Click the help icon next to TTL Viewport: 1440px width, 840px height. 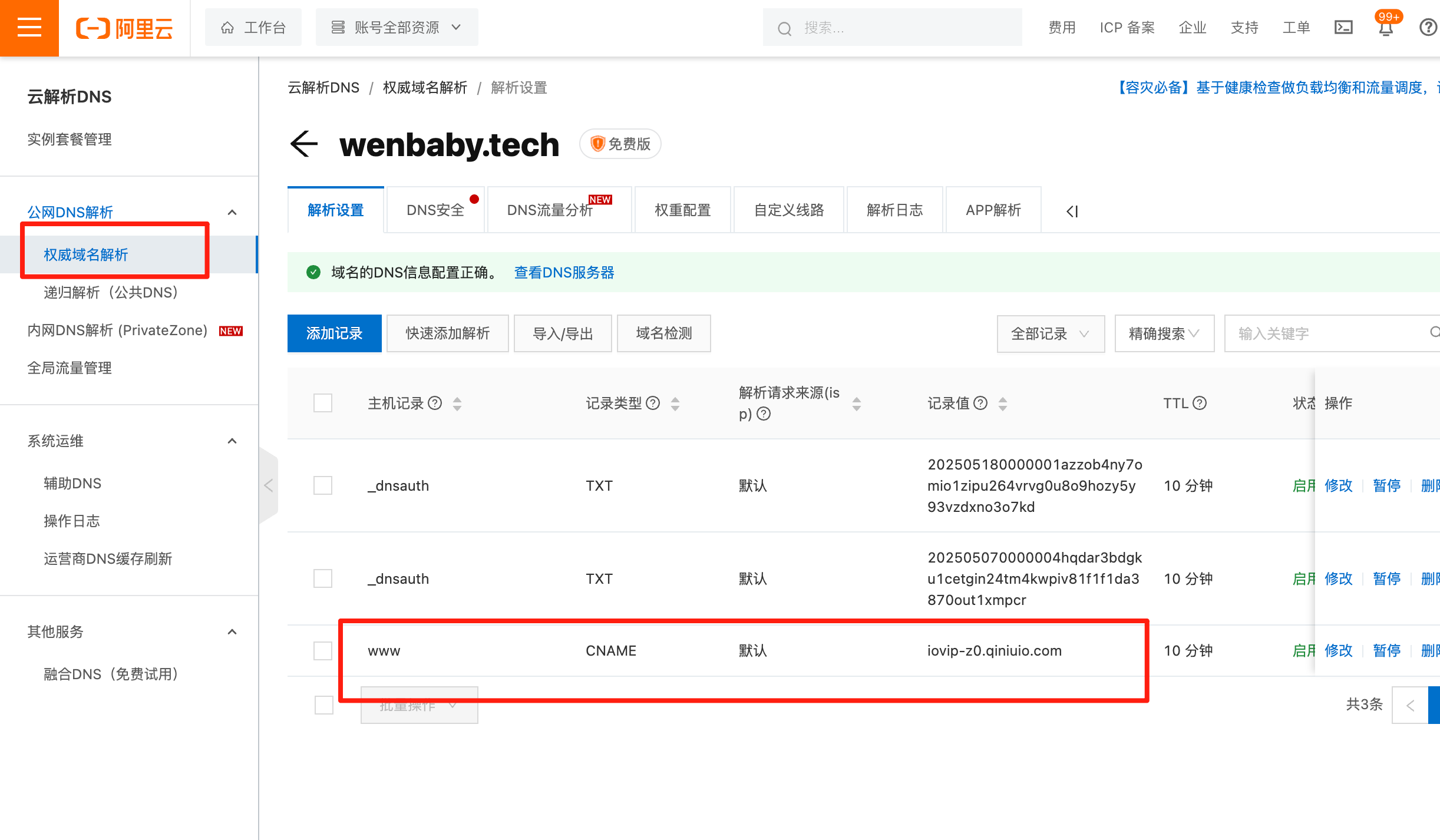(x=1200, y=403)
